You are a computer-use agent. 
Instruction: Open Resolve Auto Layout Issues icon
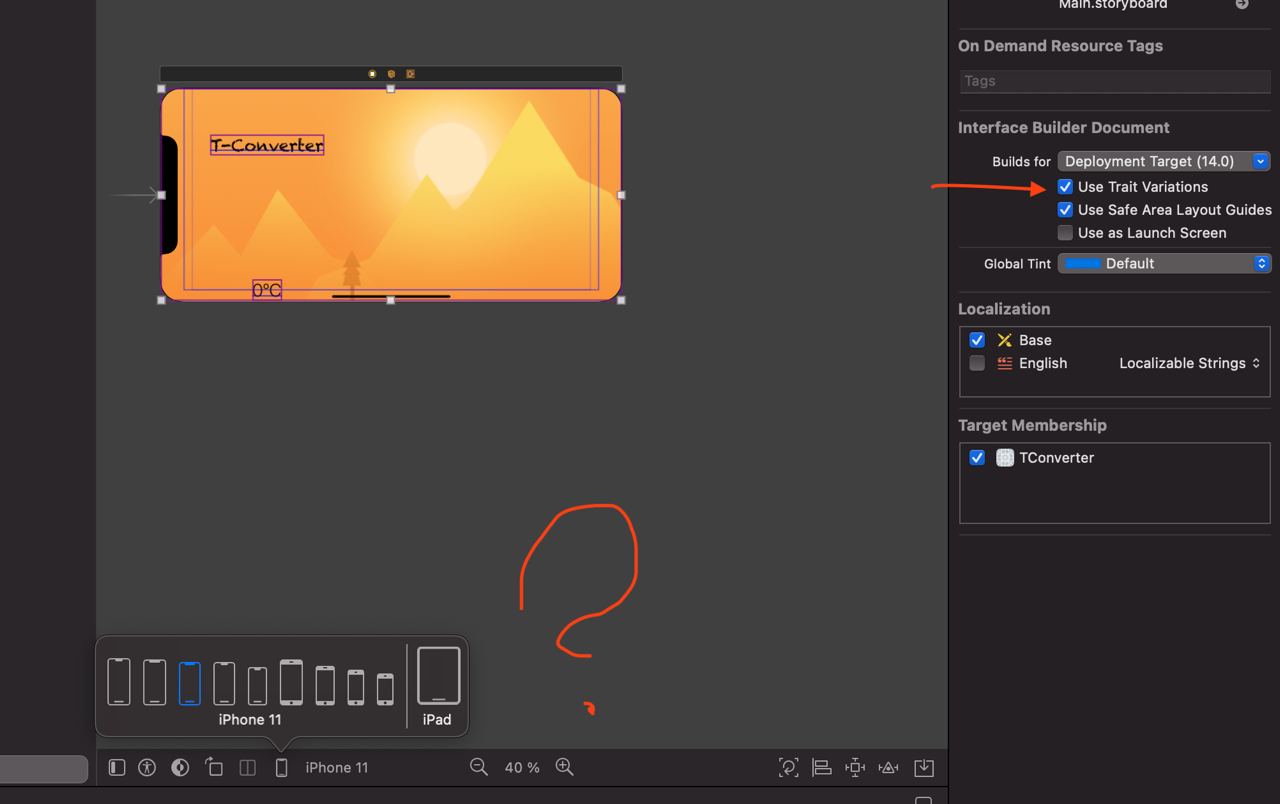click(x=888, y=768)
